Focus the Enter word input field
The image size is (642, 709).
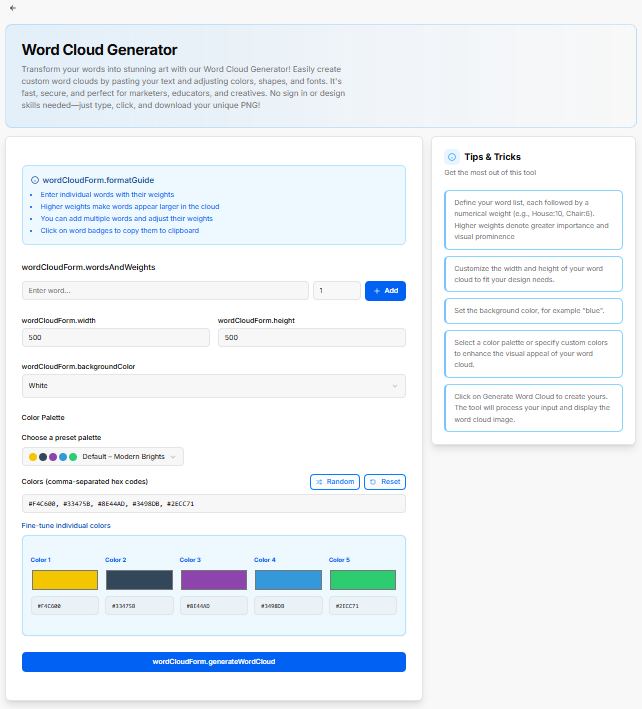(165, 291)
